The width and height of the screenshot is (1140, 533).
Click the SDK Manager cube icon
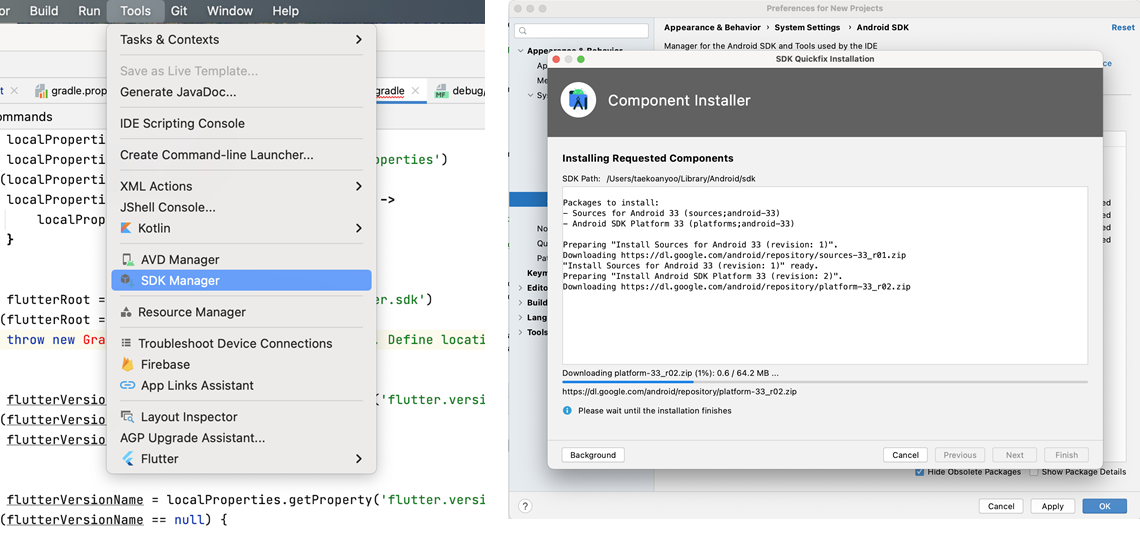click(x=127, y=281)
